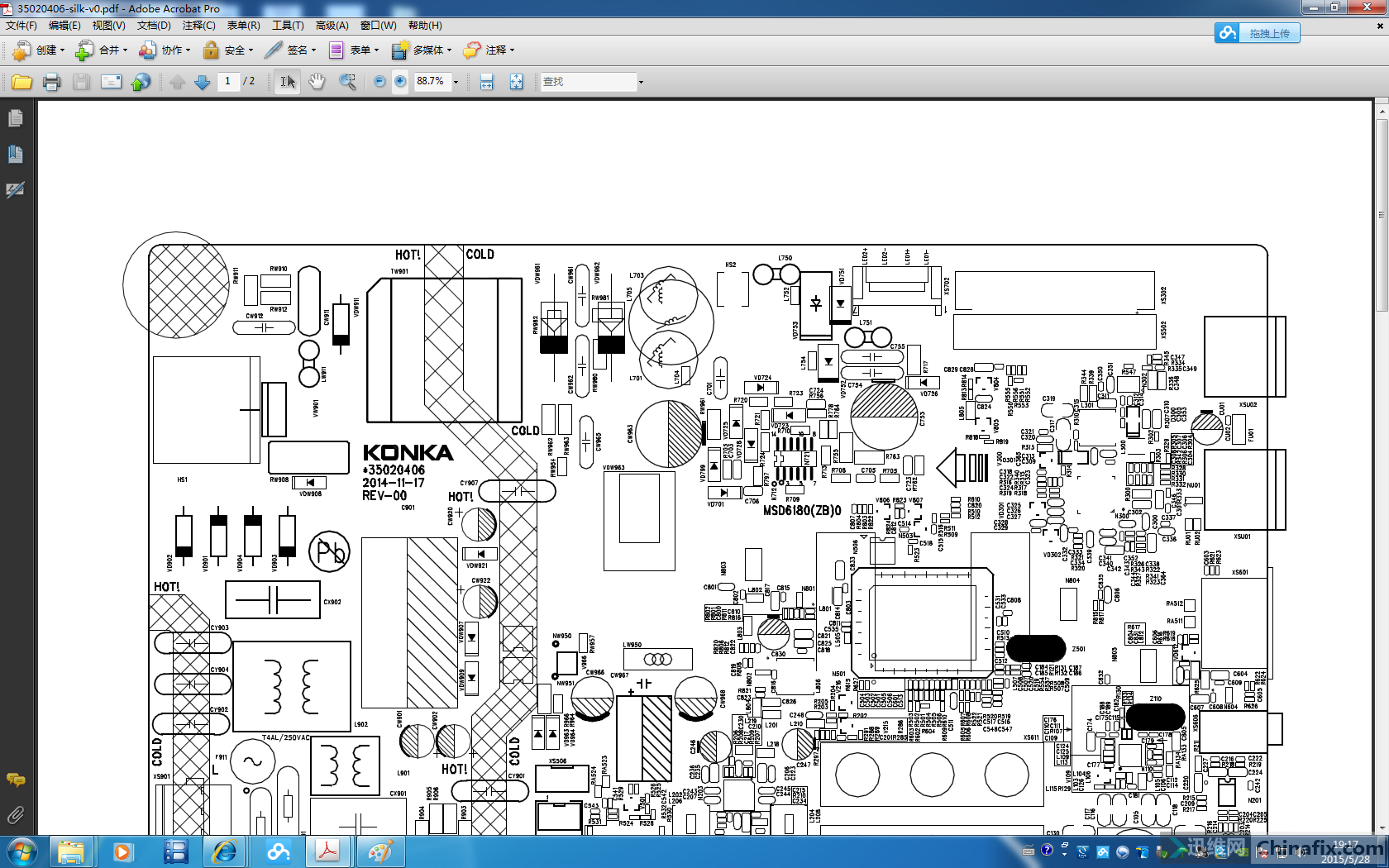Activate the Select text cursor tool
The width and height of the screenshot is (1389, 868).
[x=287, y=82]
